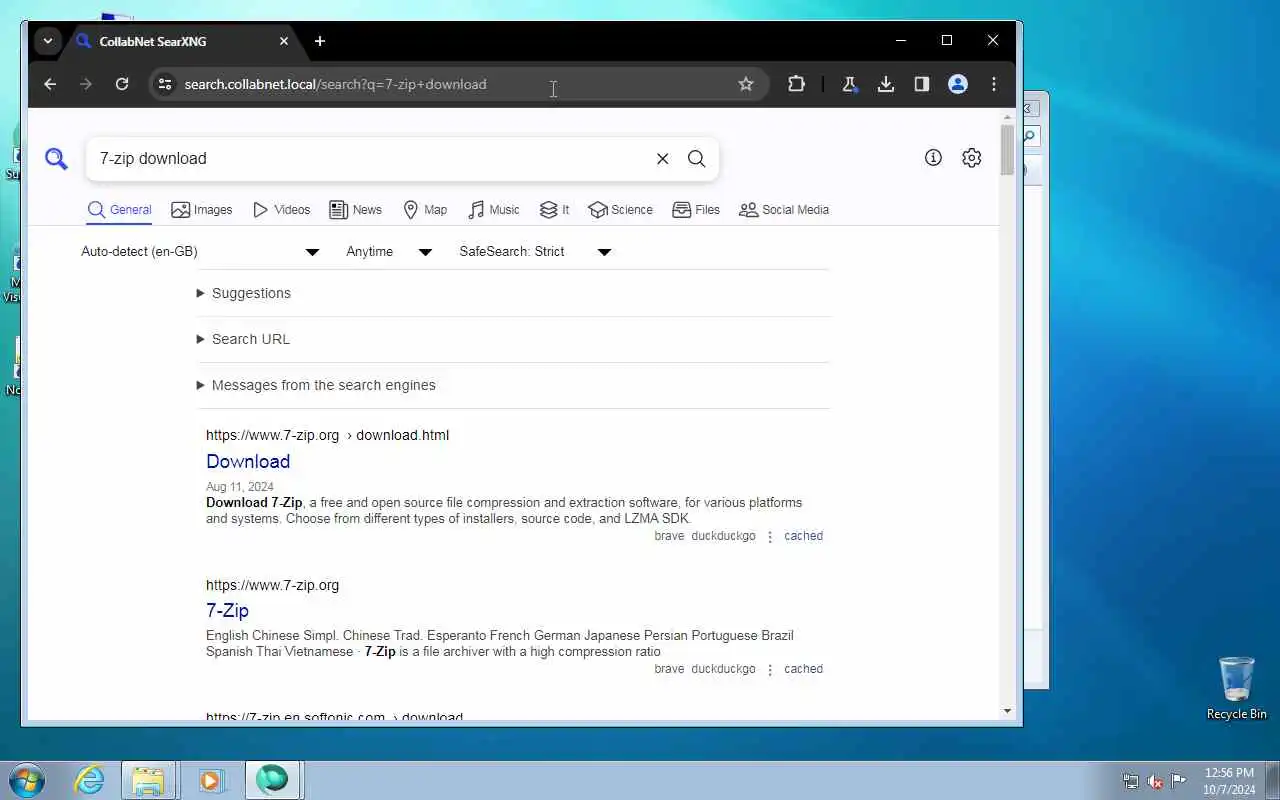Toggle browser side panel
The image size is (1280, 800).
click(x=922, y=84)
